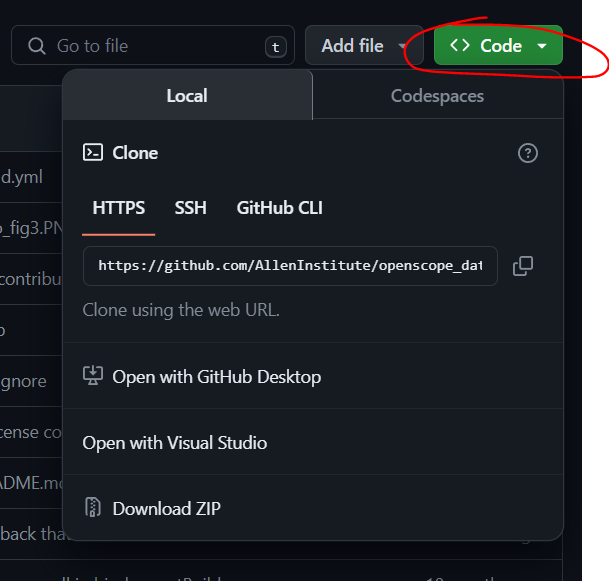Click the search magnifier in Go to file

point(37,46)
